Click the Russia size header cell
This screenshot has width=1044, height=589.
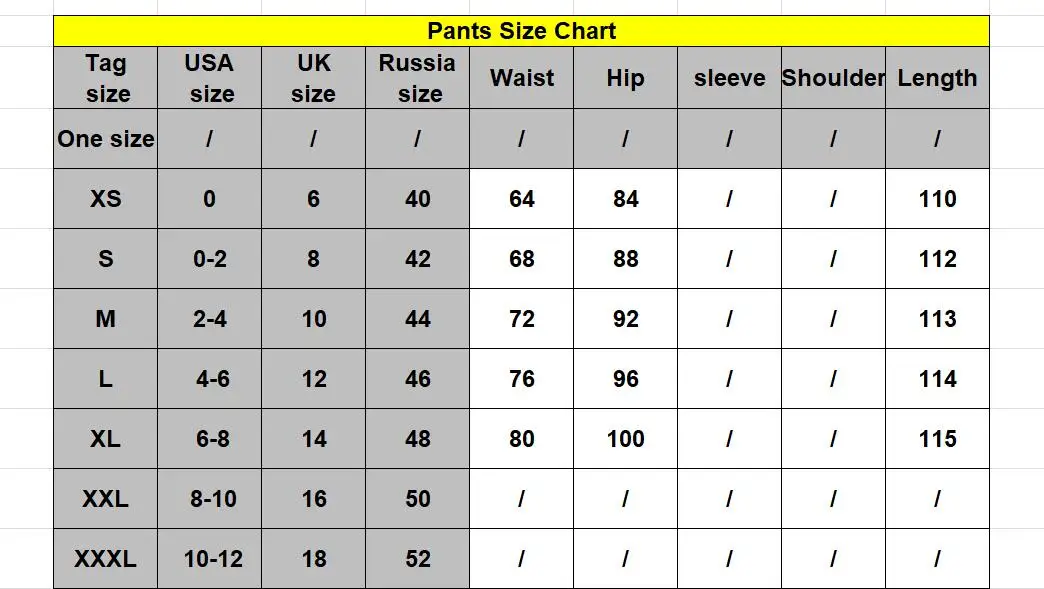[x=417, y=78]
